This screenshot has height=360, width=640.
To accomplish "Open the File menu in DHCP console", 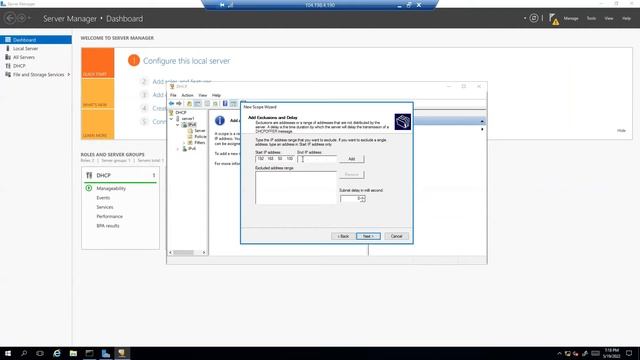I will pyautogui.click(x=173, y=95).
